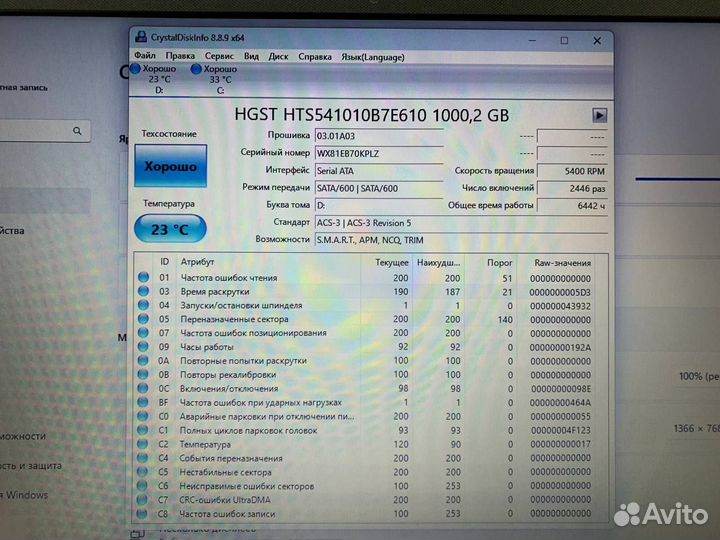This screenshot has height=540, width=720.
Task: Click status icon of row 0A Повторные попытки раскрутки
Action: point(143,360)
